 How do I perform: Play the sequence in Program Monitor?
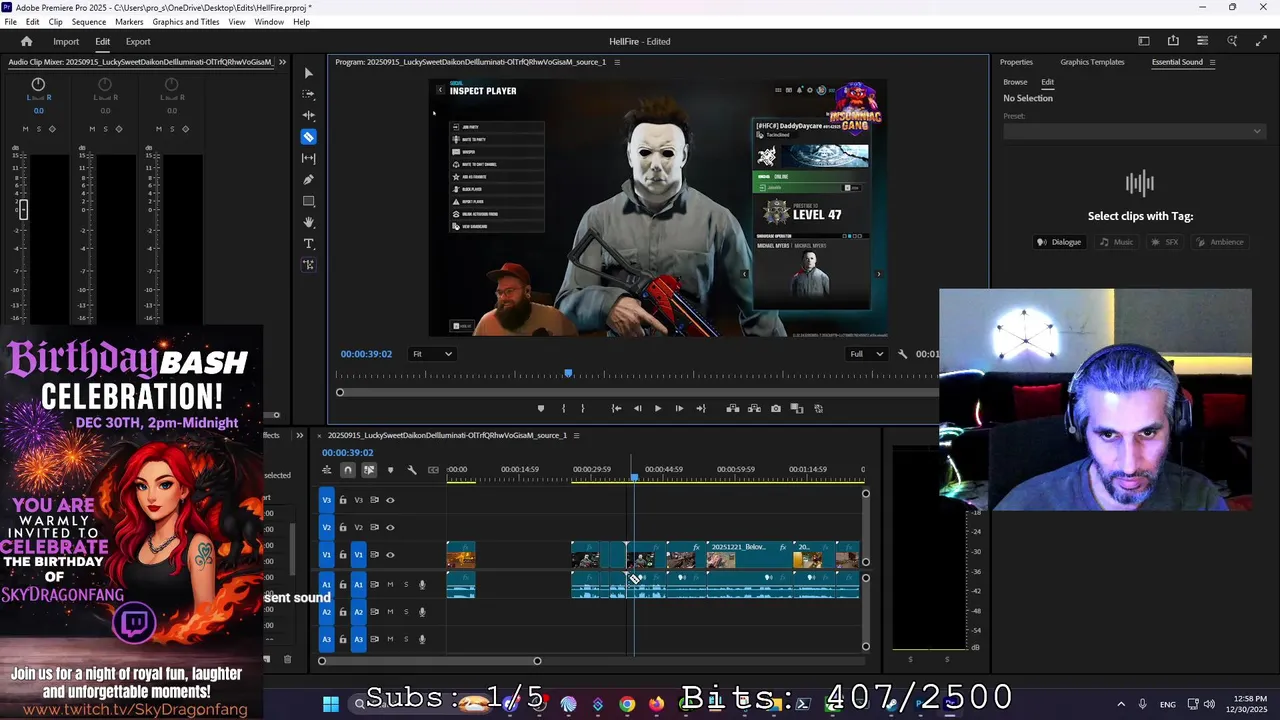tap(657, 408)
